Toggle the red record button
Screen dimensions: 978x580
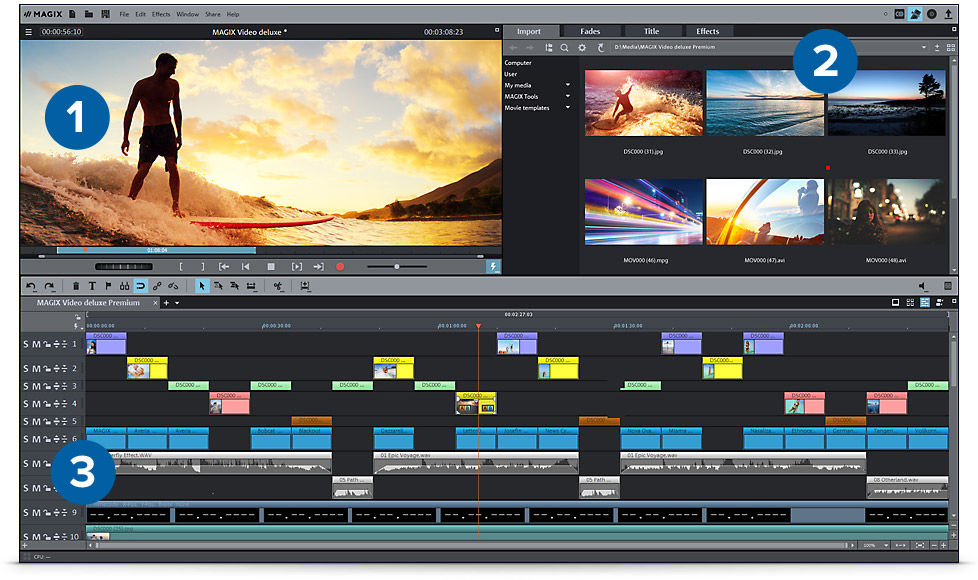[340, 266]
